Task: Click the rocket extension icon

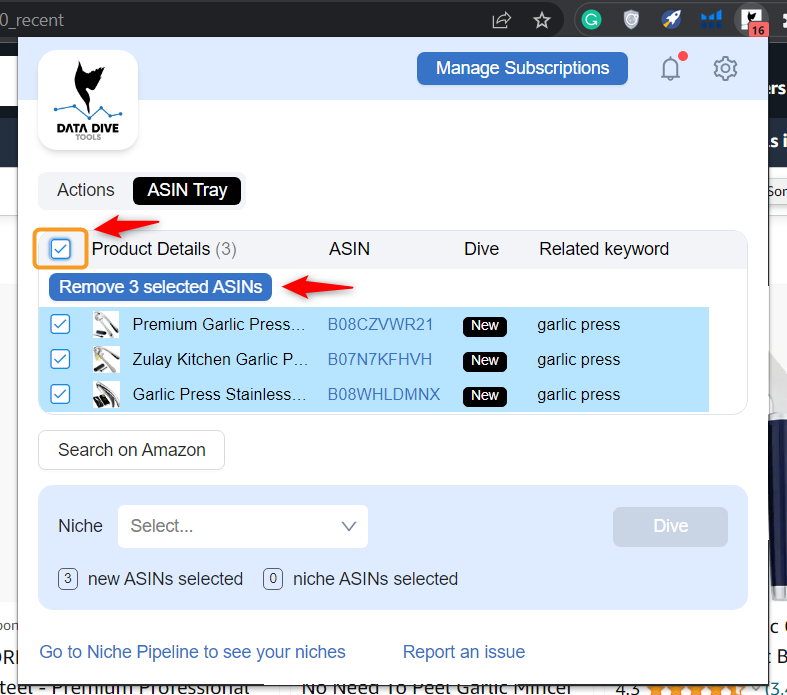Action: pyautogui.click(x=671, y=20)
